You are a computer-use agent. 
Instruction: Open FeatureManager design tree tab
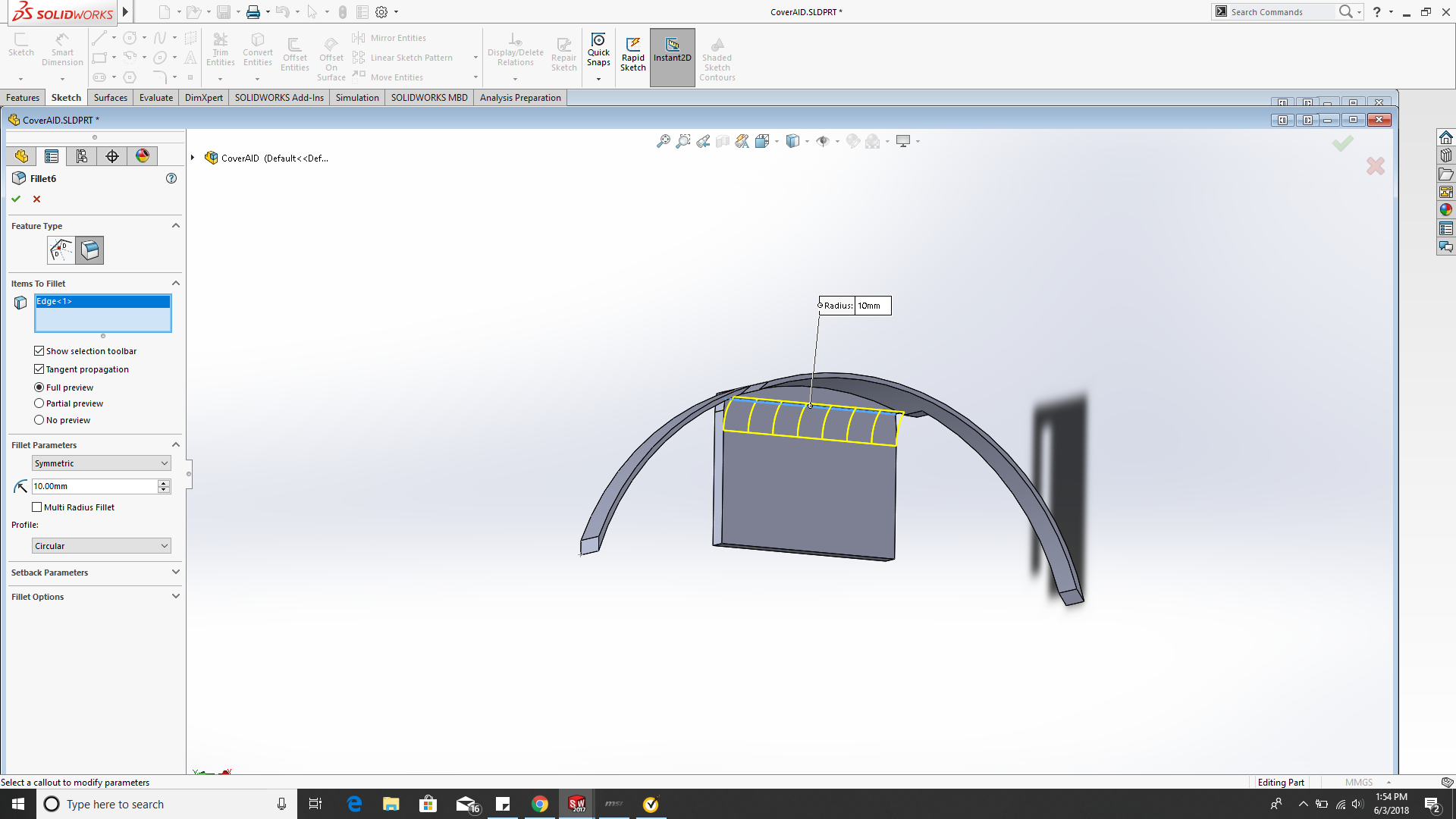tap(21, 156)
